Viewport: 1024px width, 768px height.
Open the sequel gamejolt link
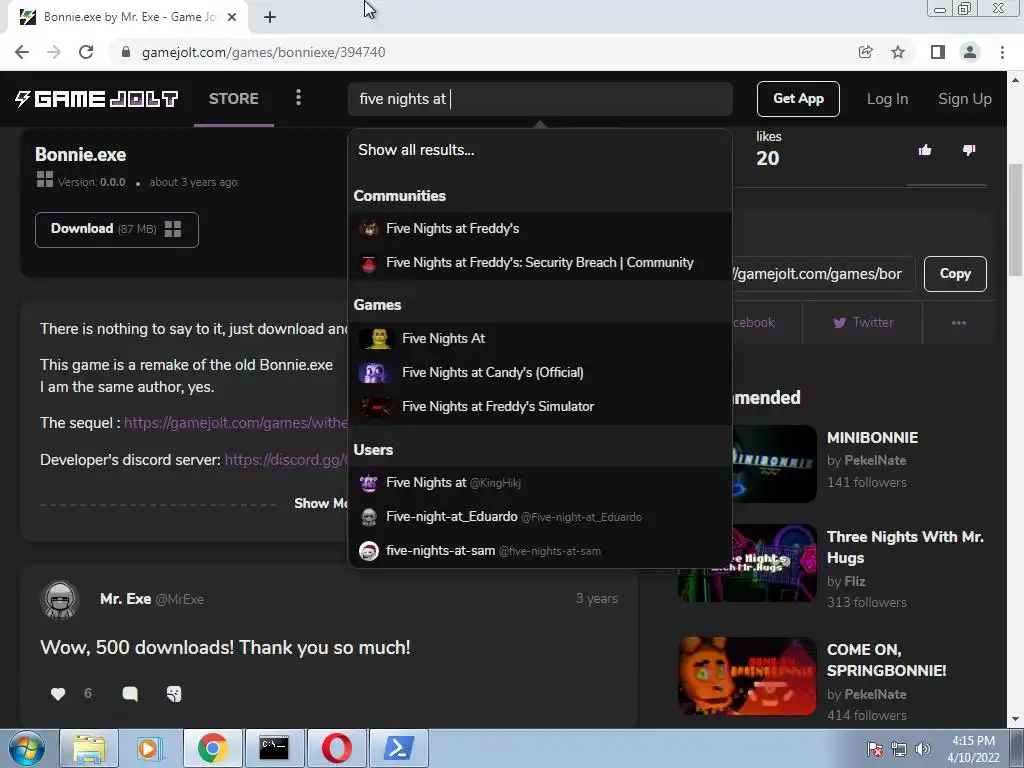pyautogui.click(x=236, y=423)
